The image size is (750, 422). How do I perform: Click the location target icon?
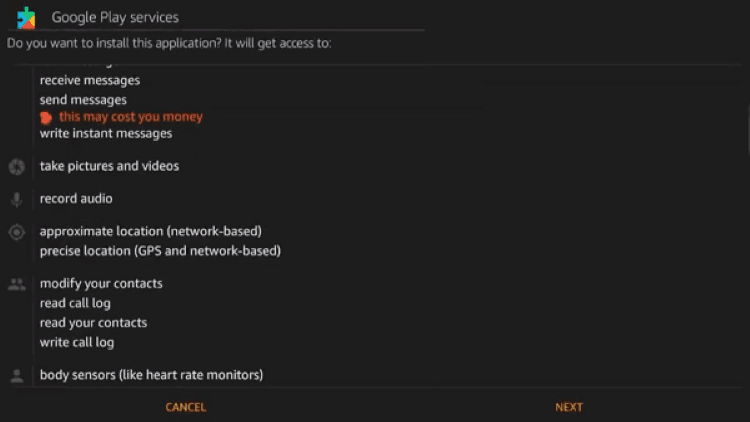pos(16,232)
